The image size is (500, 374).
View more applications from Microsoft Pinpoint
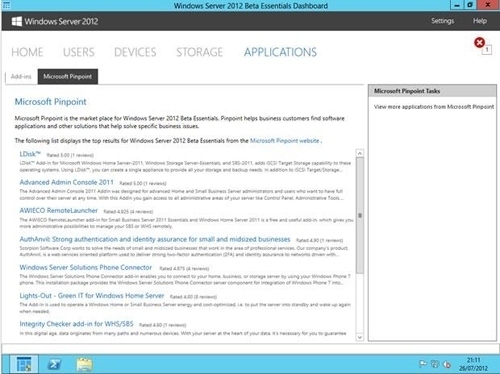click(x=434, y=107)
